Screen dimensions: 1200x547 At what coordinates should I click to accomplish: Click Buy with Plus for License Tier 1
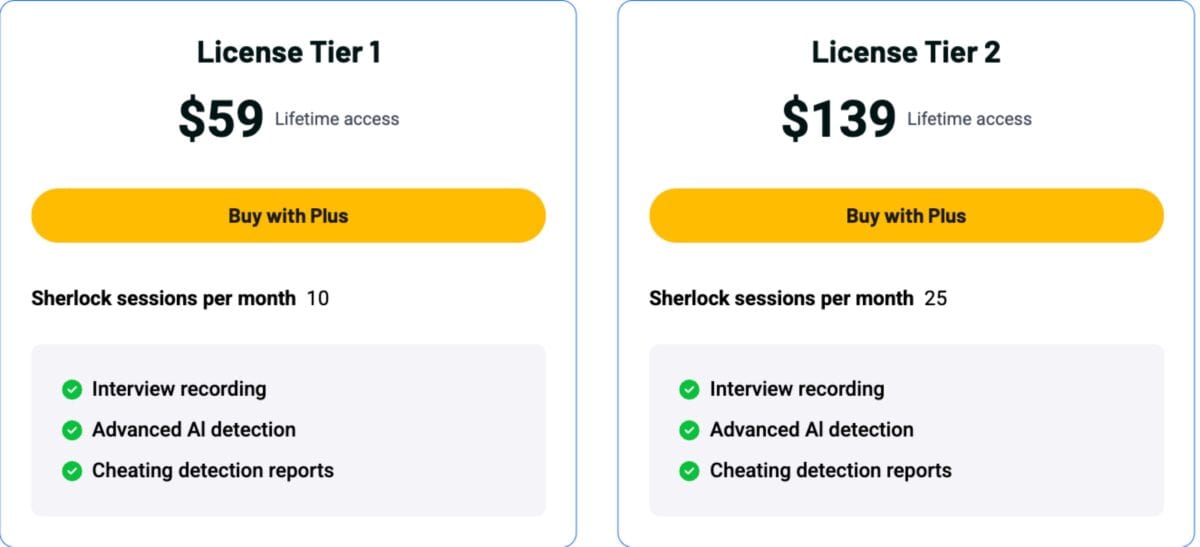coord(288,216)
